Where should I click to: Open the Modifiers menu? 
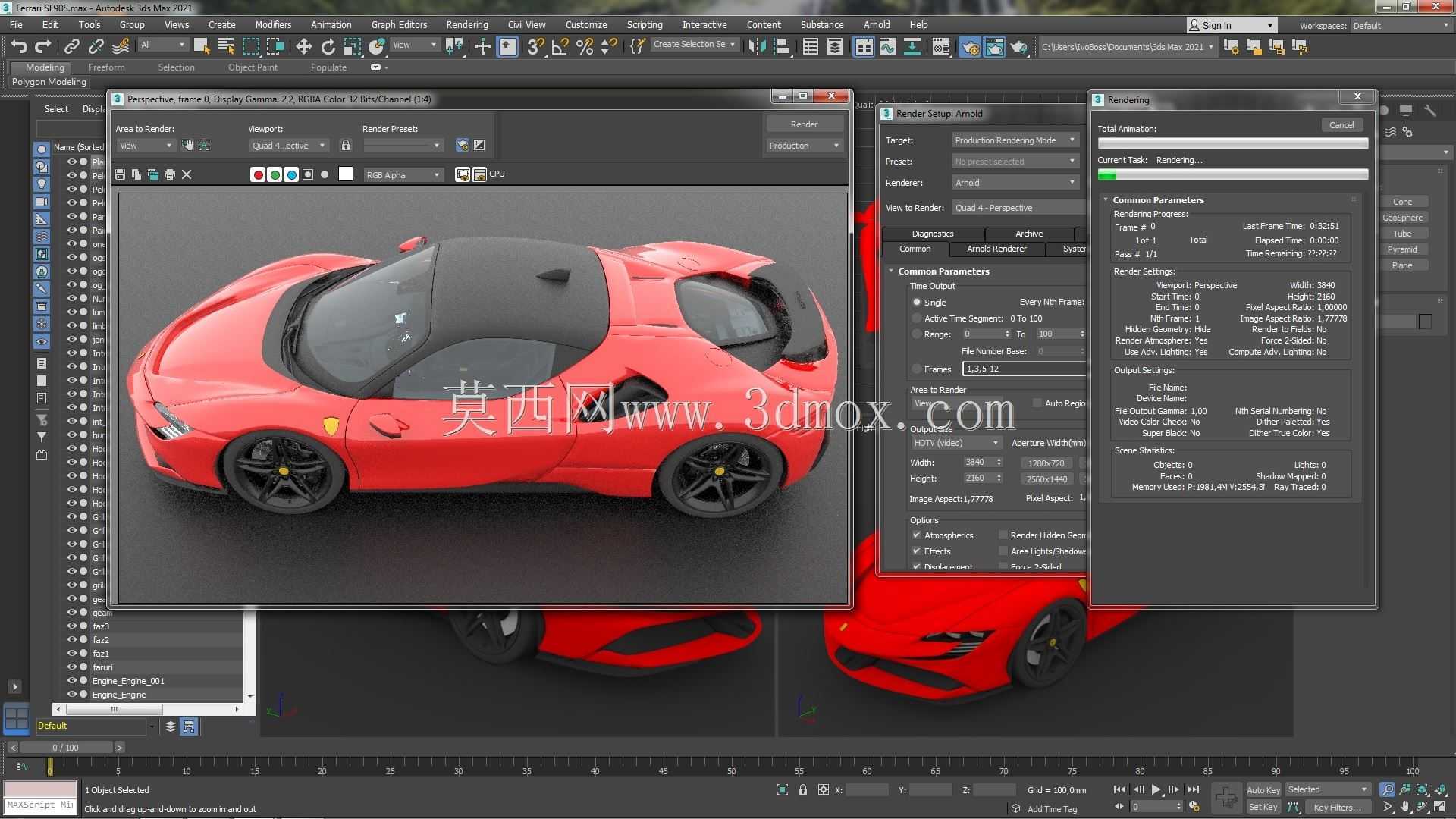273,25
